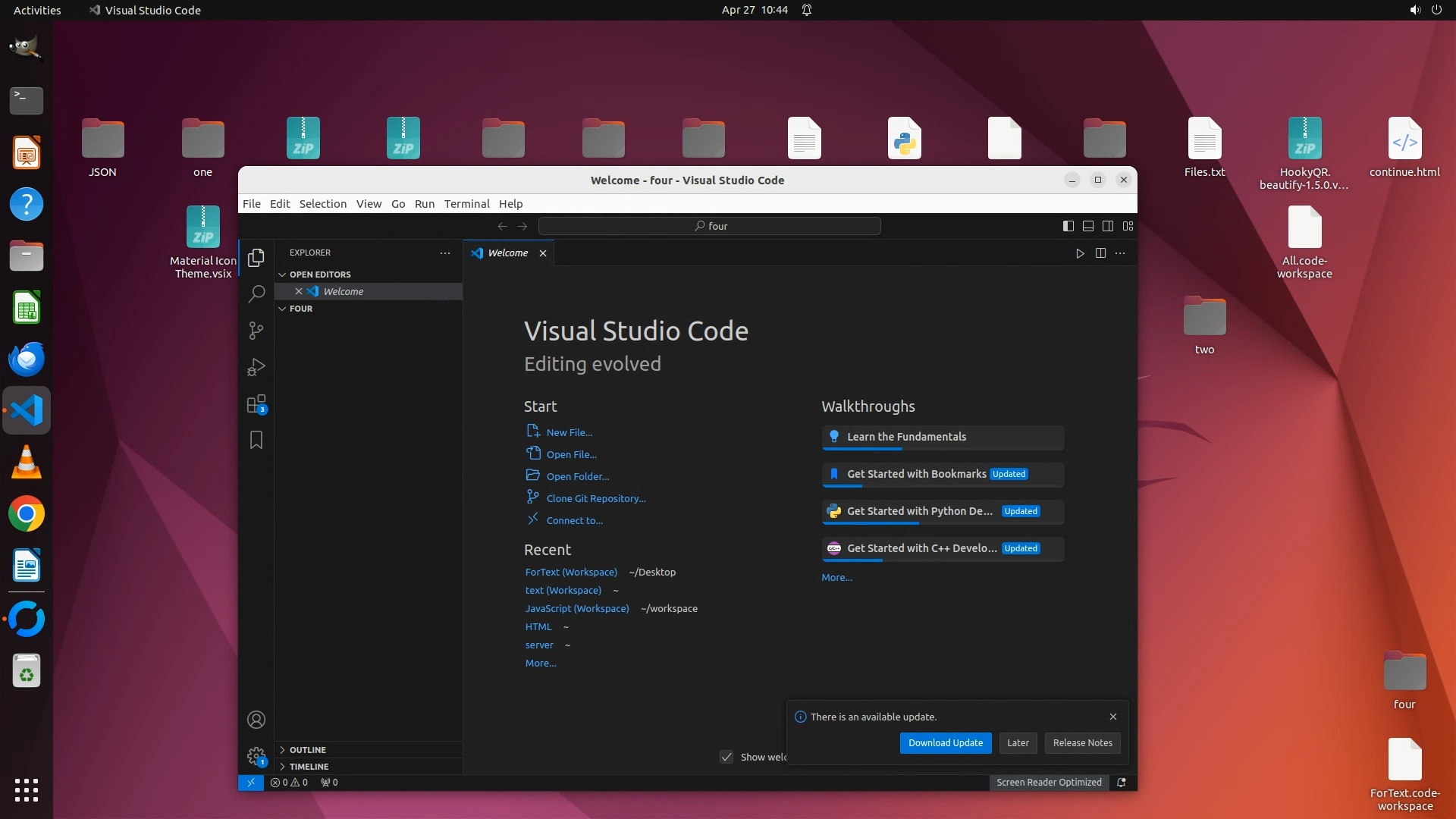
Task: Expand the OUTLINE section
Action: pos(307,750)
